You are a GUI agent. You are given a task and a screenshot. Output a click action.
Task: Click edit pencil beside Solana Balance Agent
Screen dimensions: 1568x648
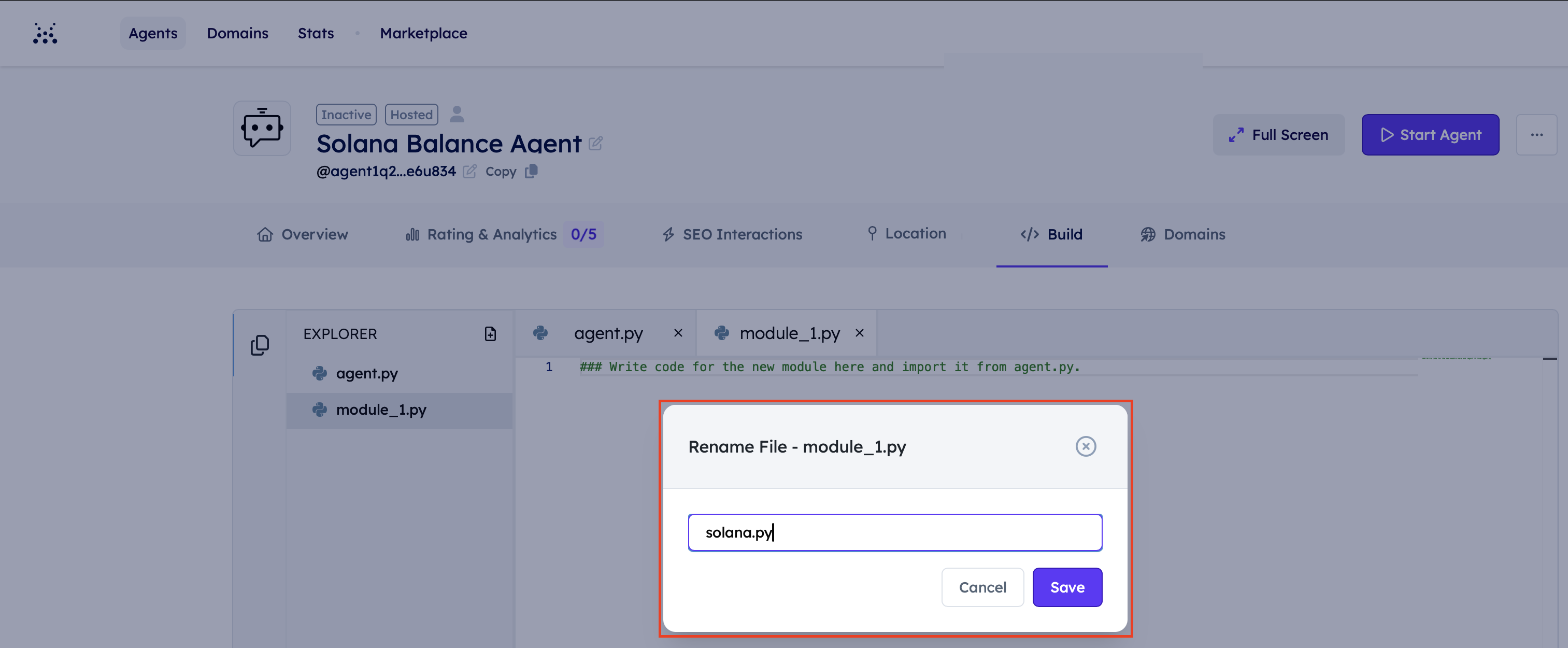point(595,144)
